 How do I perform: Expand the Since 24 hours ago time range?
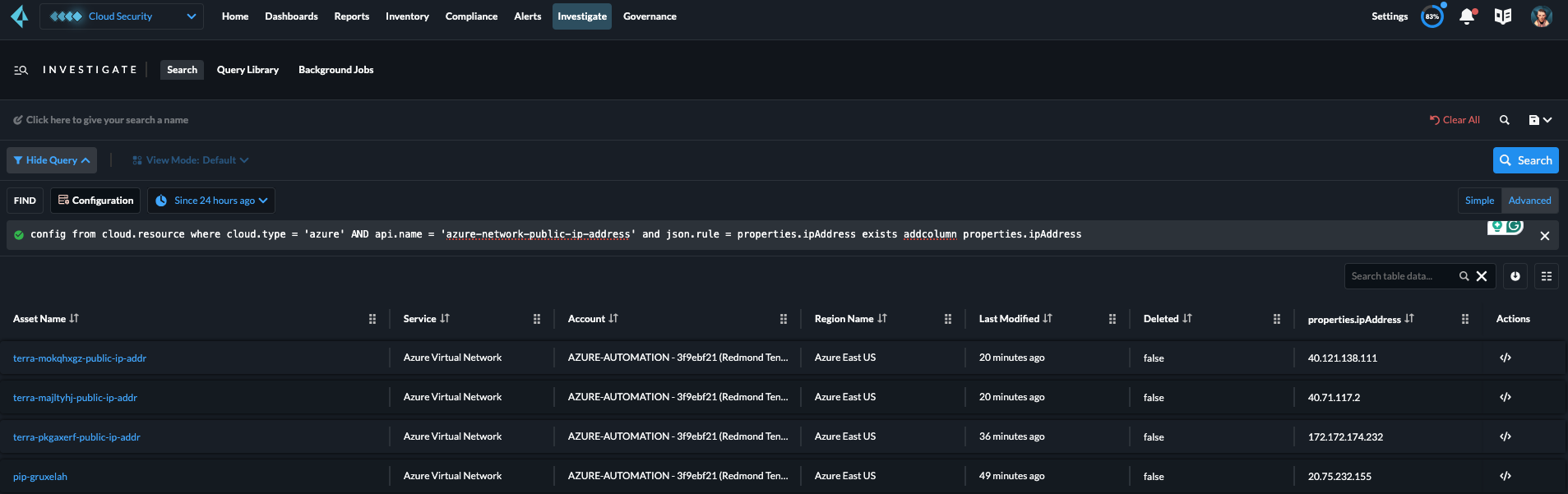coord(212,201)
